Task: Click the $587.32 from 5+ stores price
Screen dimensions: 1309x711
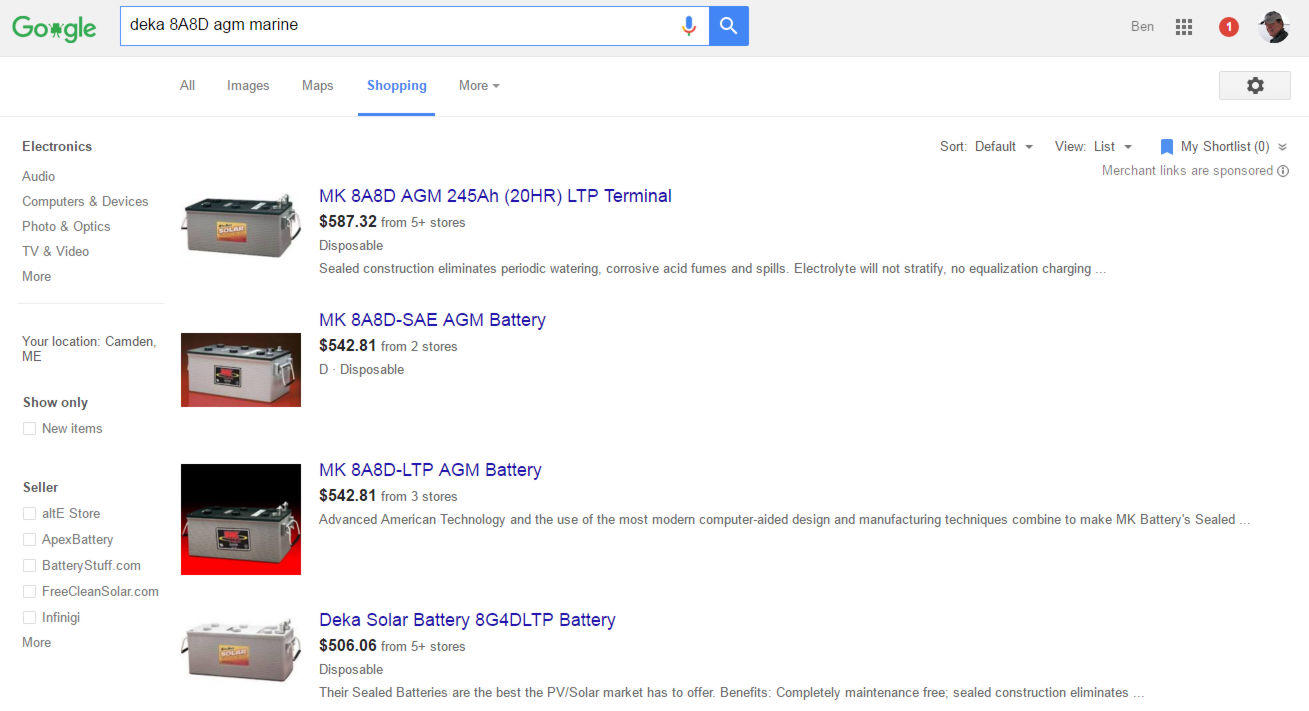Action: point(392,222)
